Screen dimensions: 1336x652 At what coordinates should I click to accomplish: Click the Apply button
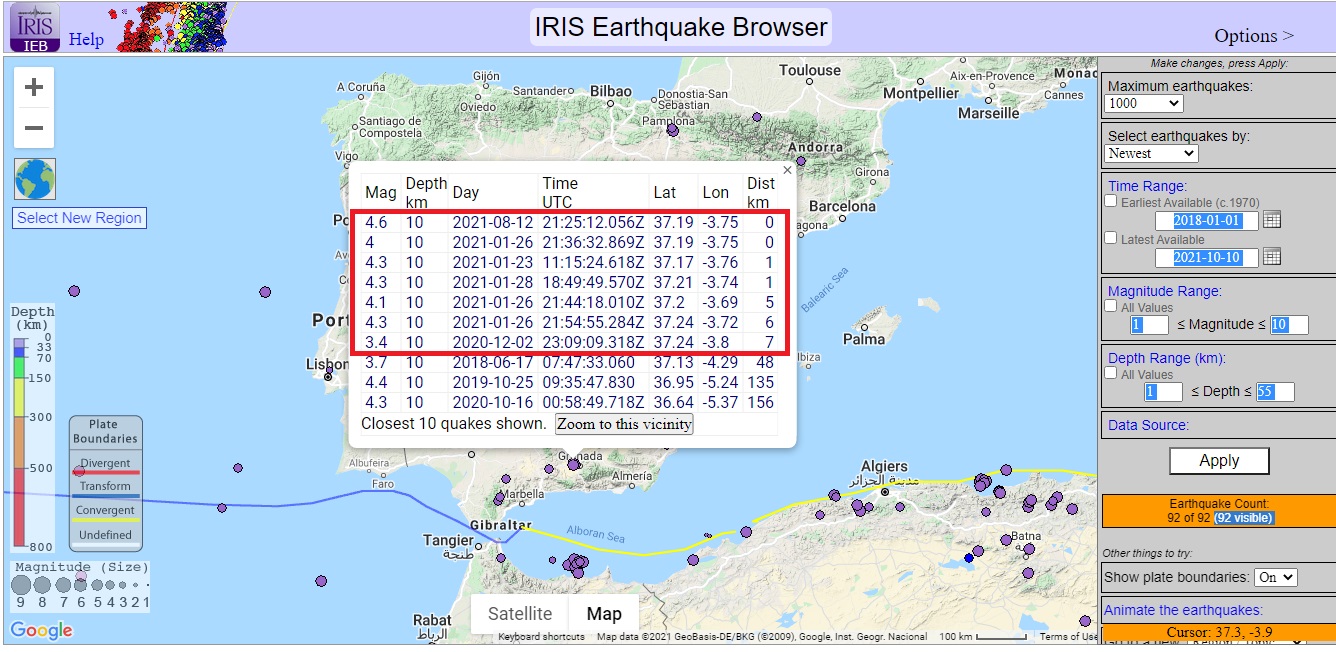[x=1219, y=460]
